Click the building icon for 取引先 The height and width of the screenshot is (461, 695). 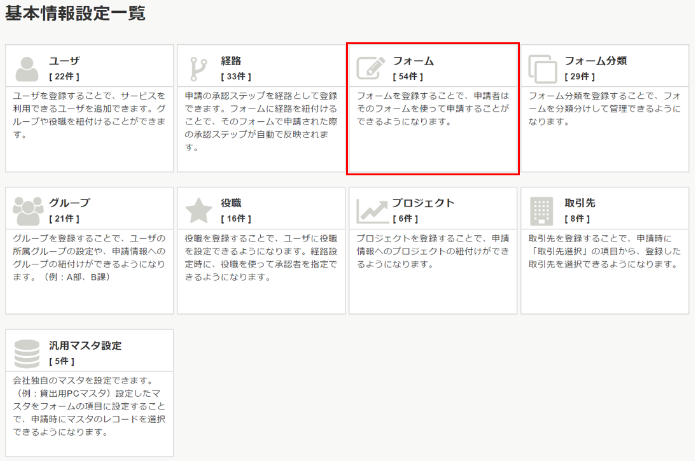click(x=542, y=210)
